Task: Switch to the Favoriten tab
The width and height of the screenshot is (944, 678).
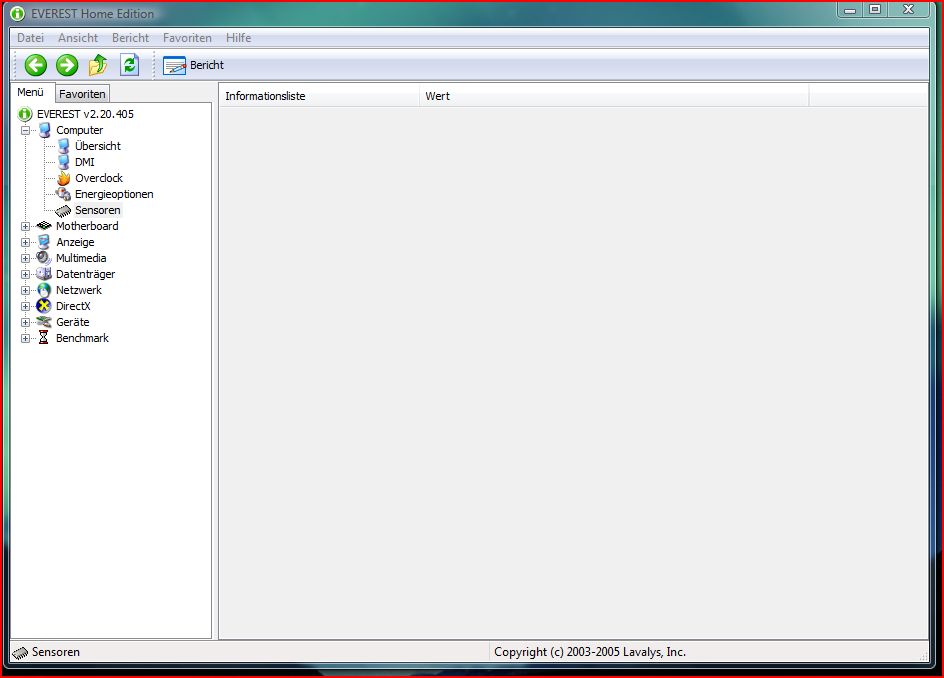Action: click(x=82, y=94)
